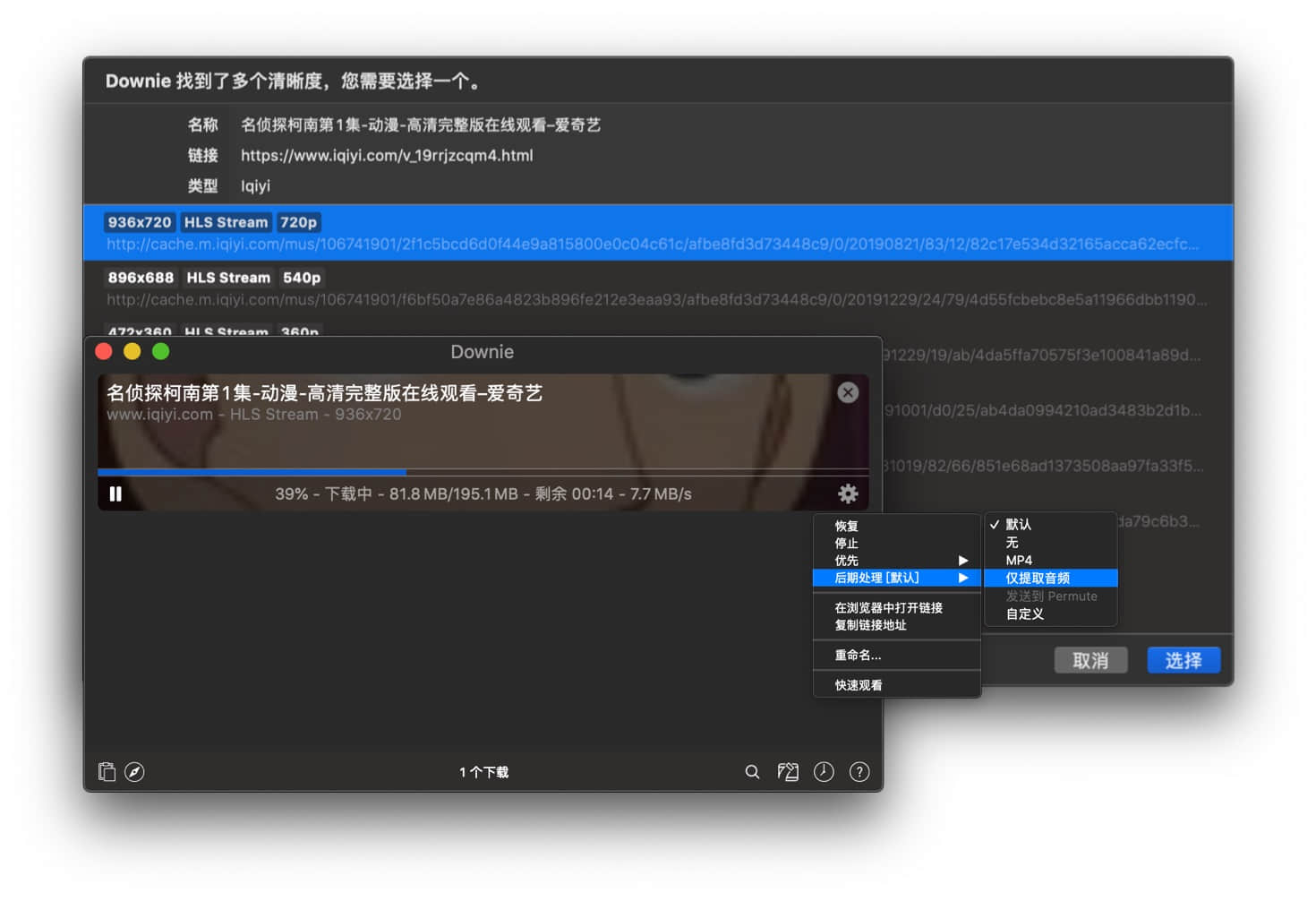This screenshot has width=1316, height=901.
Task: Click the download progress bar
Action: (x=483, y=472)
